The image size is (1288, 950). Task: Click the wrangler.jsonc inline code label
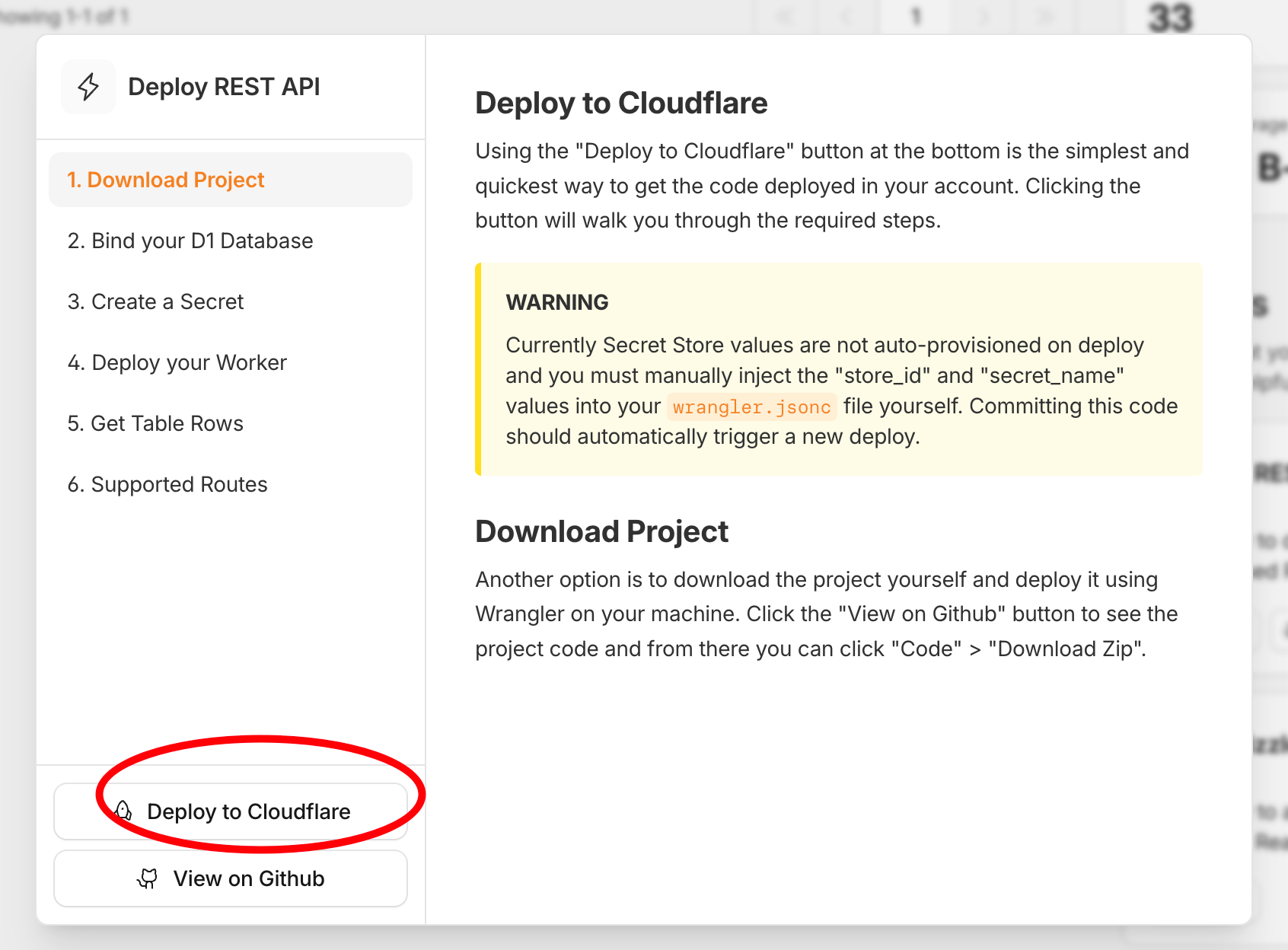[x=751, y=407]
